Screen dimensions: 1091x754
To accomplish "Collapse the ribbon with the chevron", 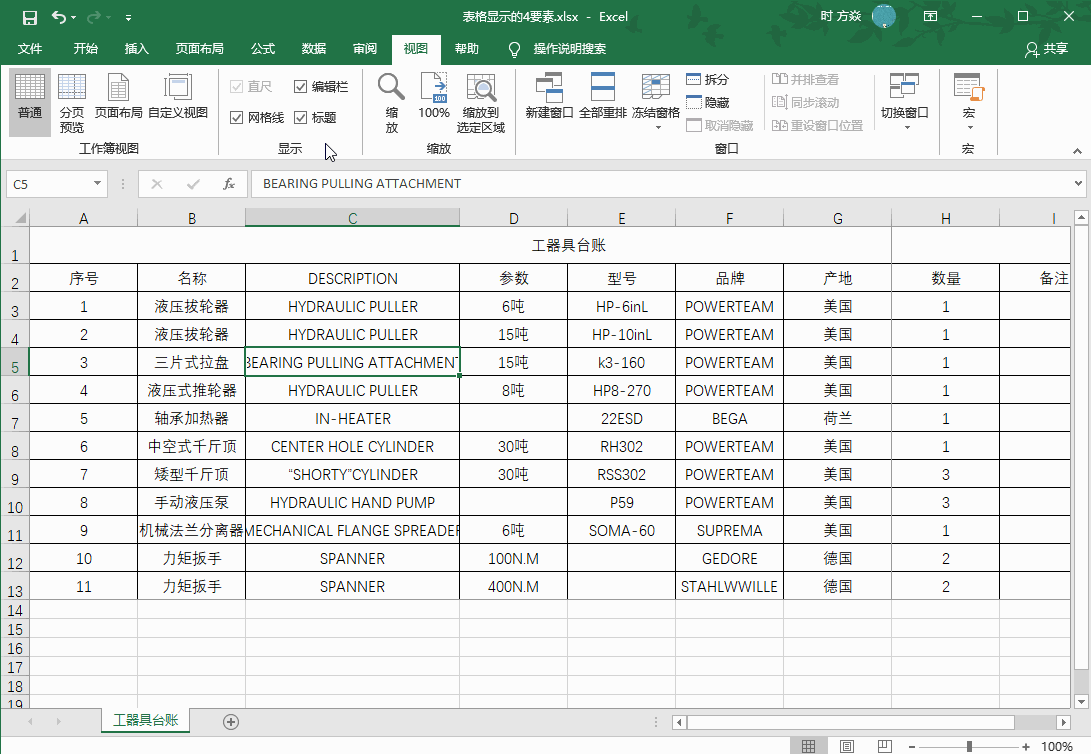I will click(x=1077, y=150).
